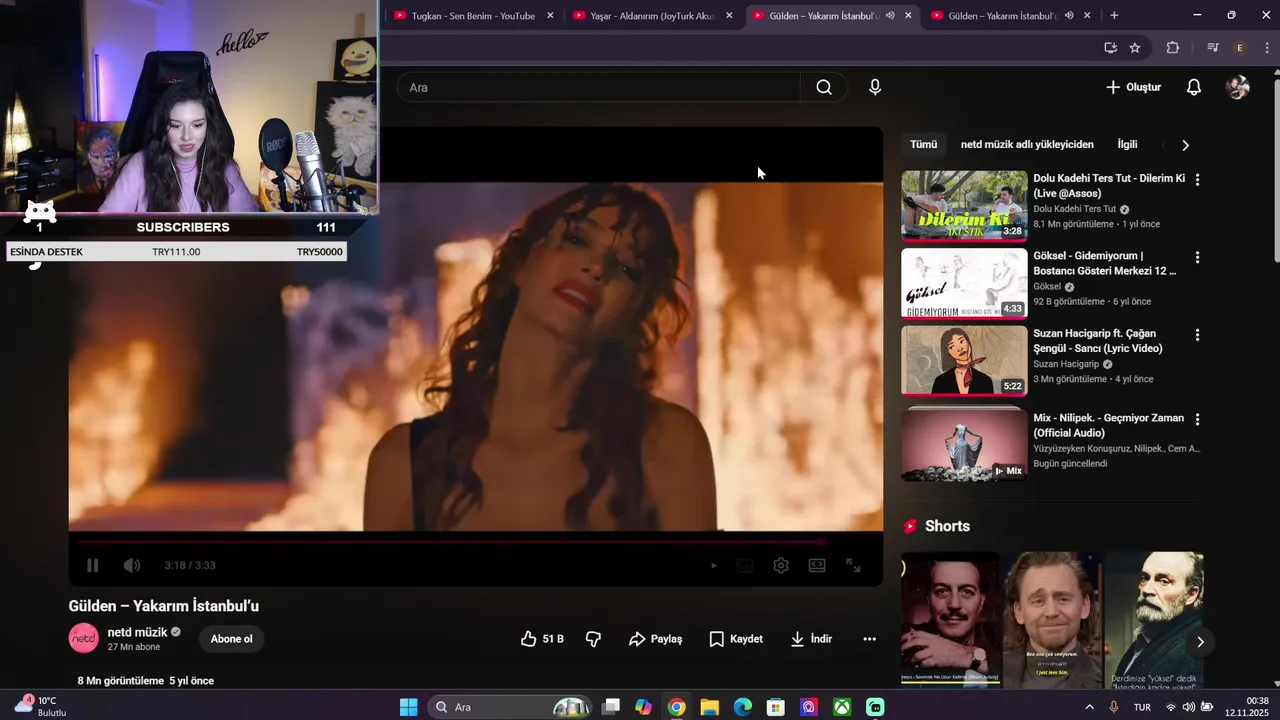Focus the Ara search field
Viewport: 1280px width, 720px height.
(598, 87)
